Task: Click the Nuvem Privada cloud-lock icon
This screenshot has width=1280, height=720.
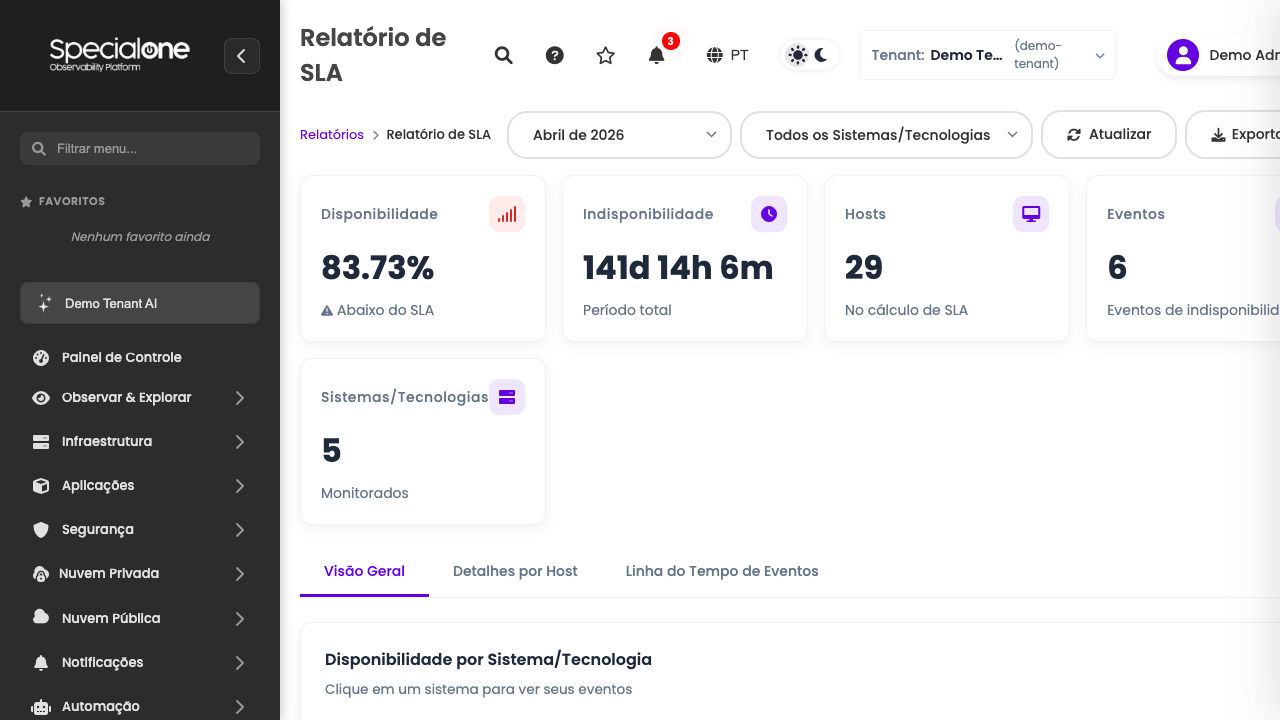Action: [x=41, y=574]
